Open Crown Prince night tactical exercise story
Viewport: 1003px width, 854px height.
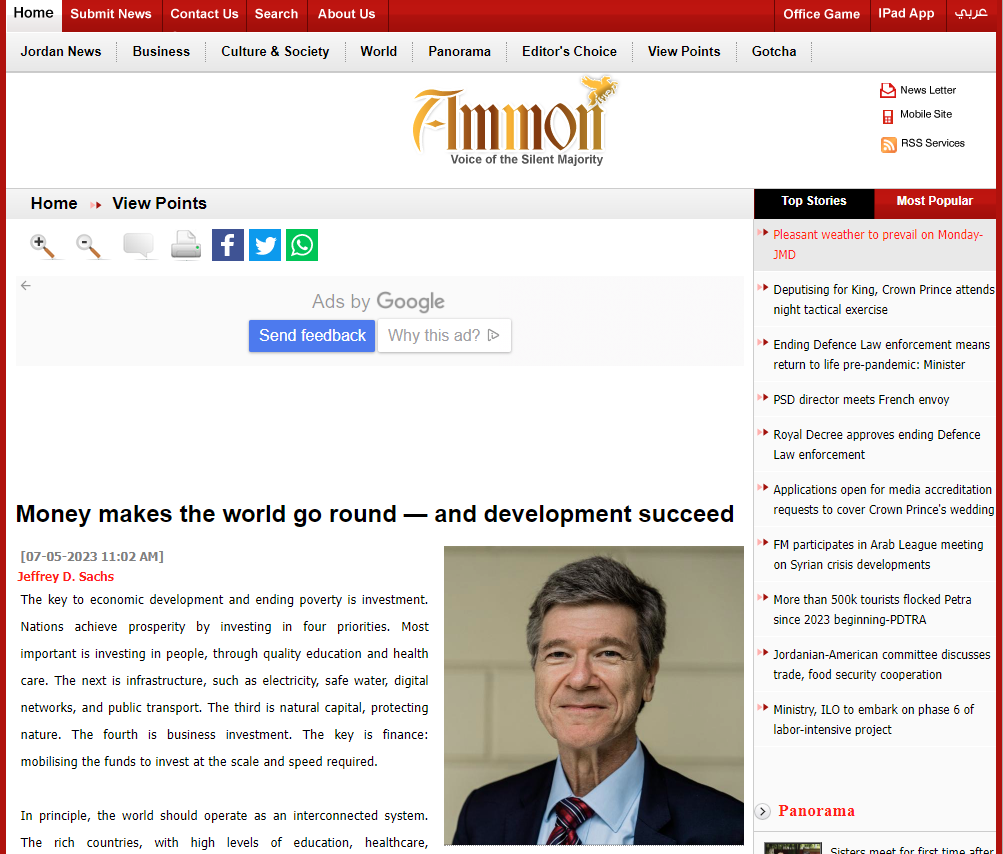(883, 299)
